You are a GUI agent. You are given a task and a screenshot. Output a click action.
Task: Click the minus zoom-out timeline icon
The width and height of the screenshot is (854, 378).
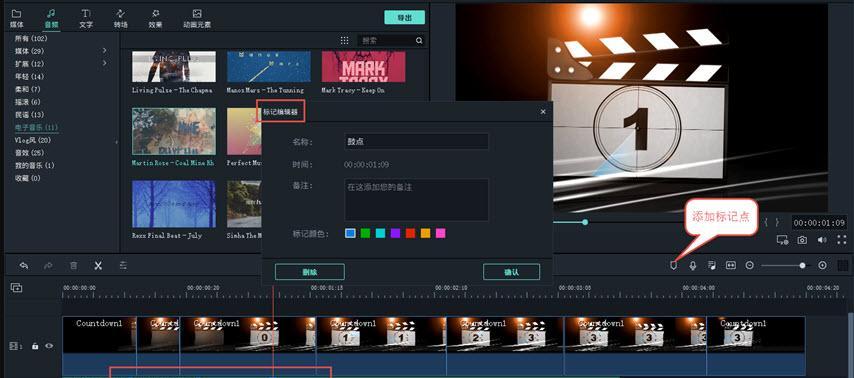click(x=749, y=265)
